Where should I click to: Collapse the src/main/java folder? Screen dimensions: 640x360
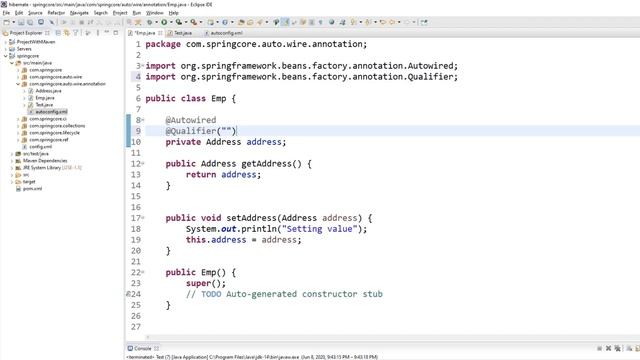pos(12,63)
